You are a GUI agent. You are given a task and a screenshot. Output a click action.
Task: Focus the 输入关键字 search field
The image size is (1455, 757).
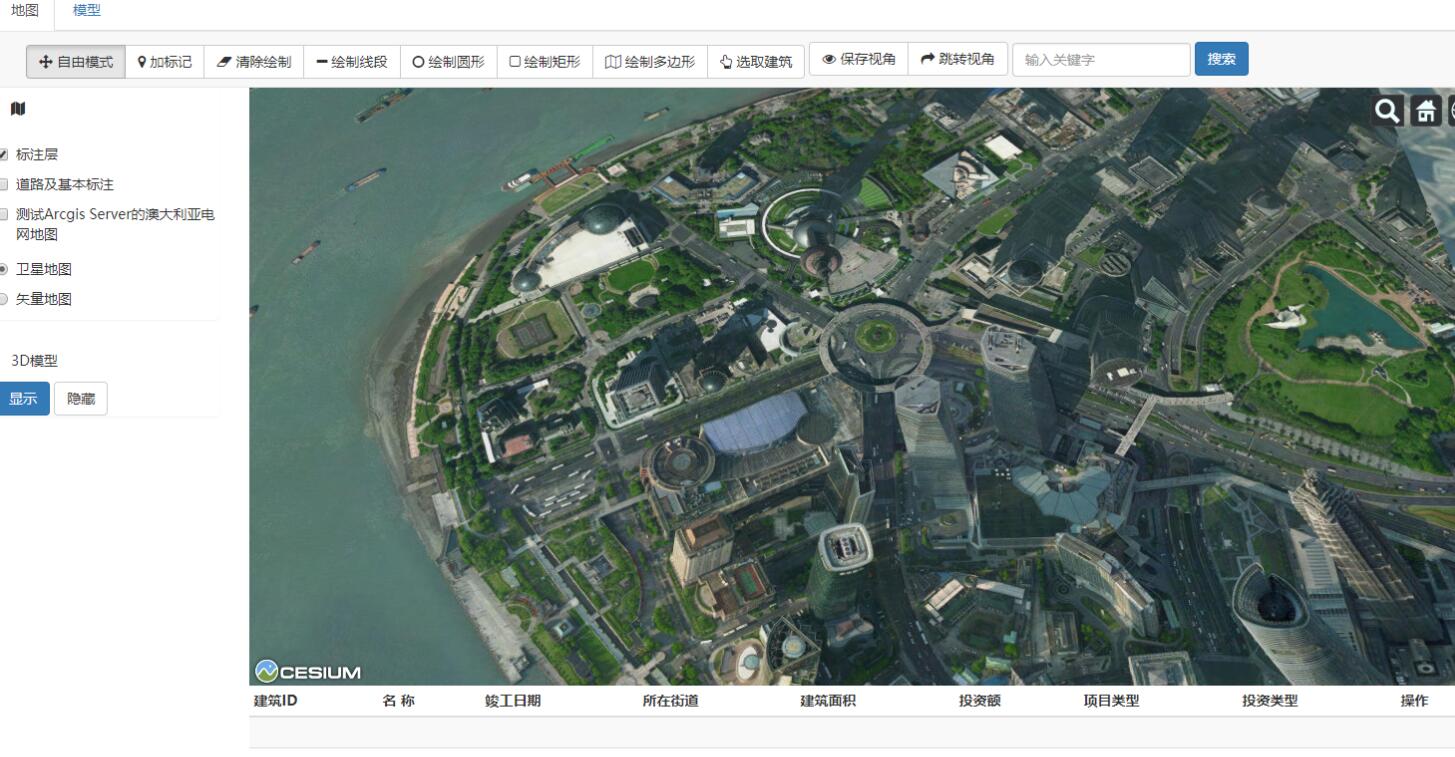point(1101,59)
